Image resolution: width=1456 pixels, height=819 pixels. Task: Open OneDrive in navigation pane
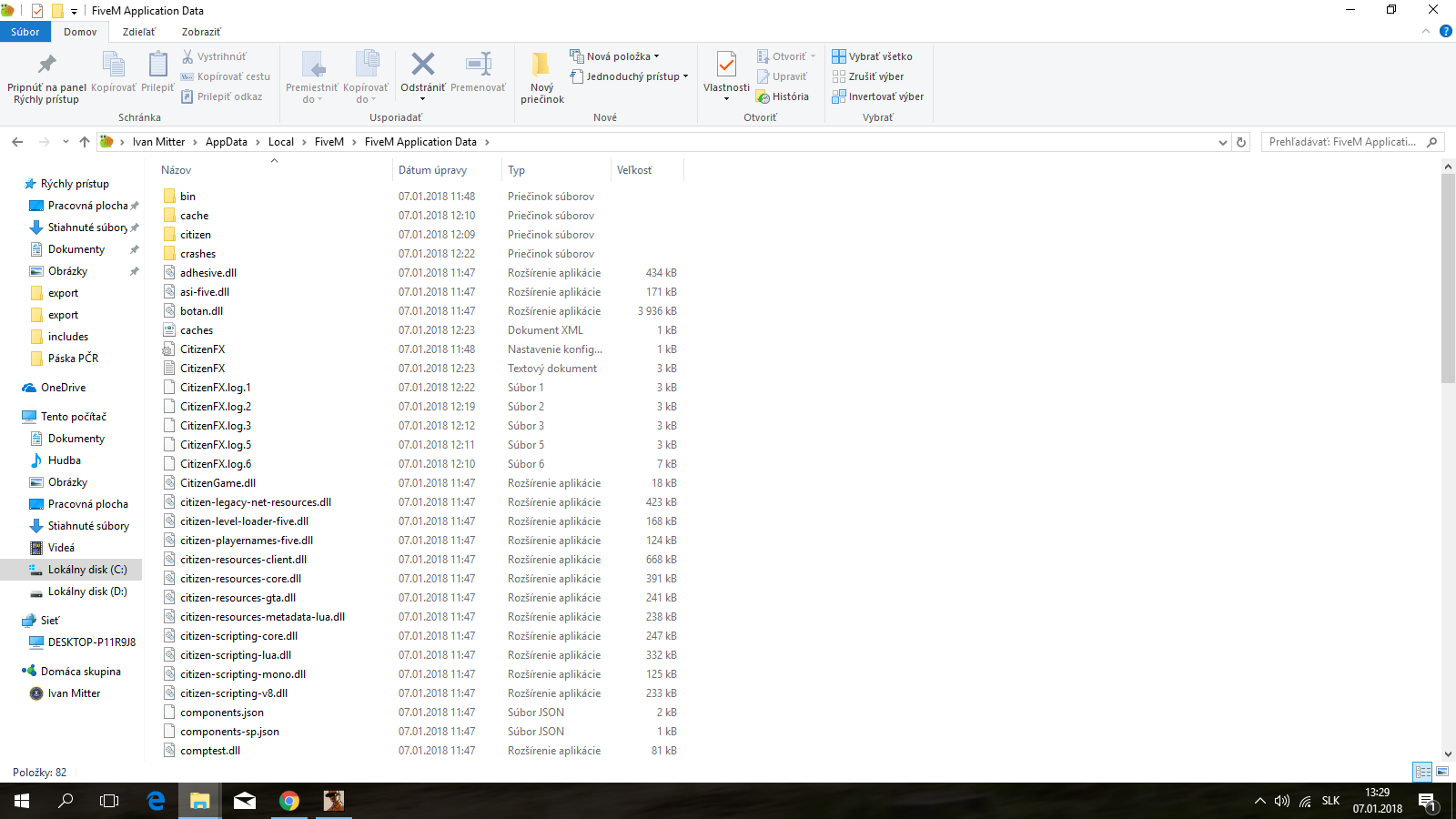coord(63,388)
